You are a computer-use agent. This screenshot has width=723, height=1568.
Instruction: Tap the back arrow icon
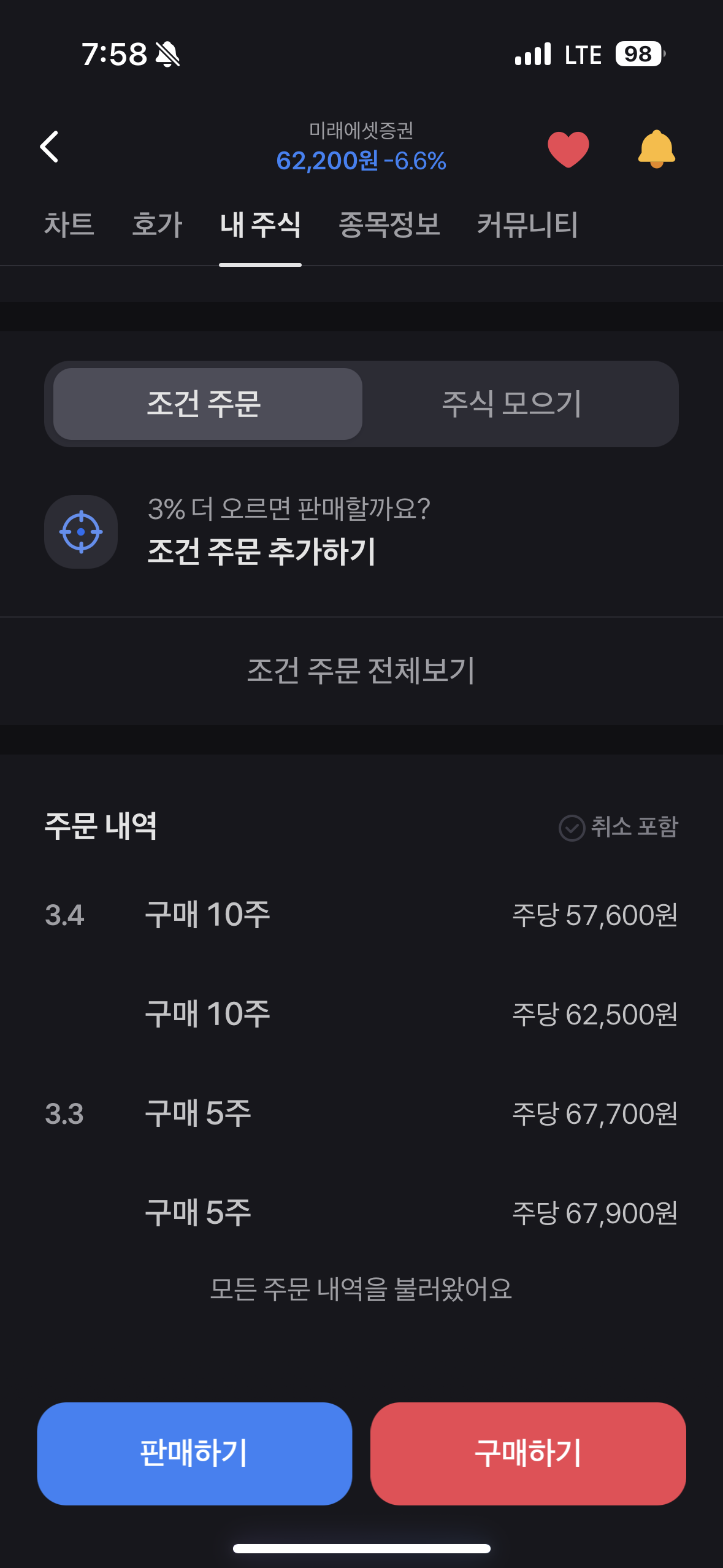tap(50, 147)
